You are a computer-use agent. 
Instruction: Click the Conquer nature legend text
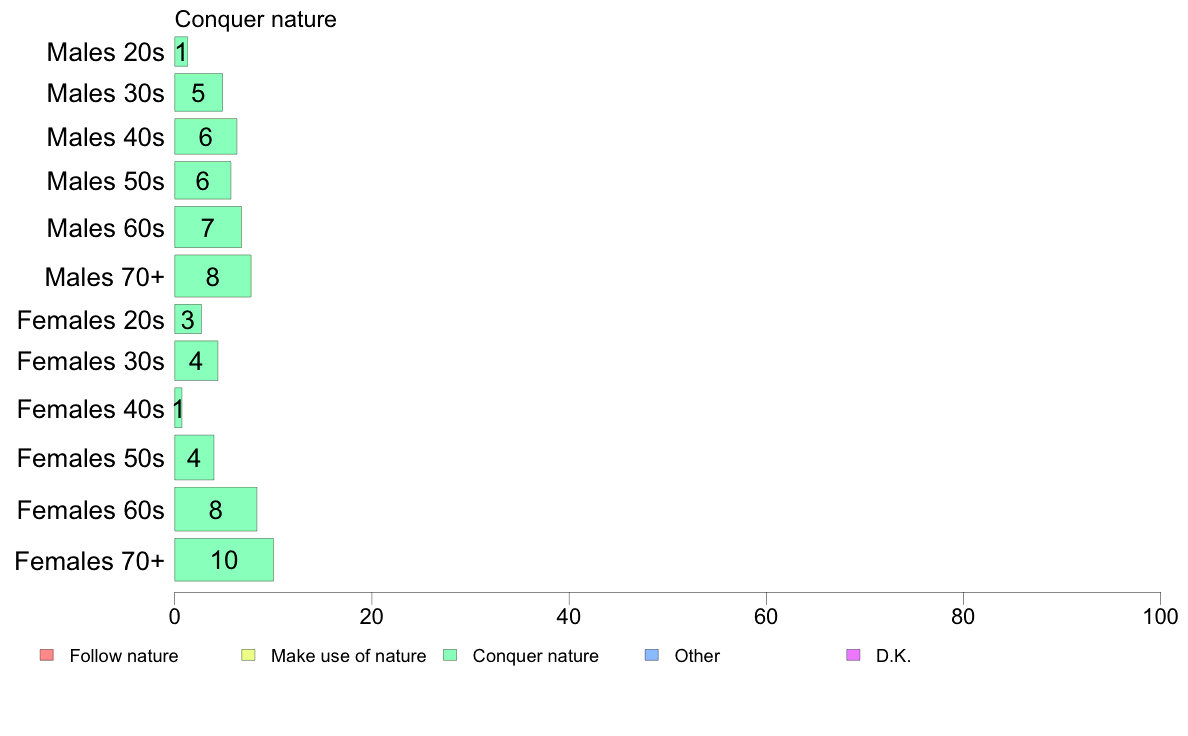coord(535,656)
